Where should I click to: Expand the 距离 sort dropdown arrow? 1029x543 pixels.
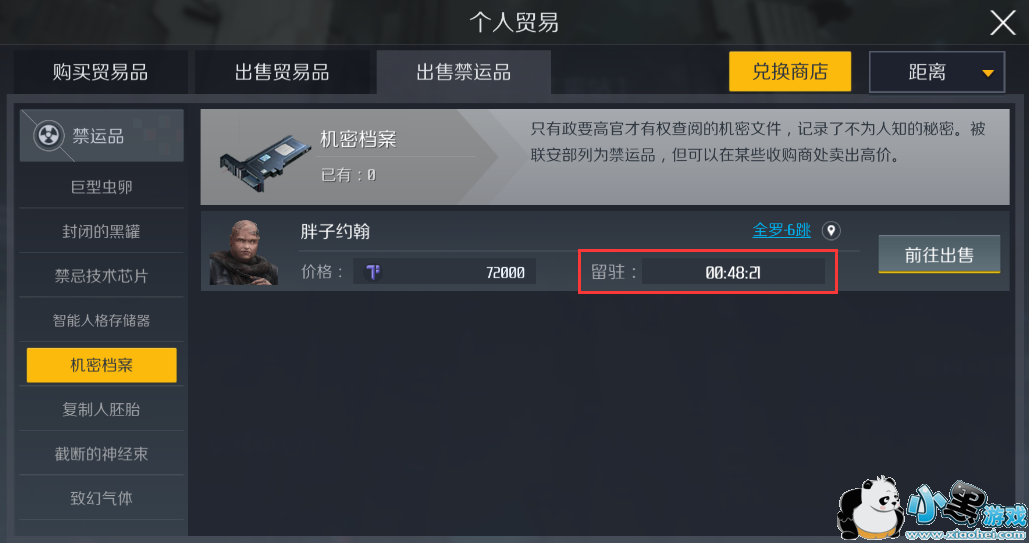pyautogui.click(x=988, y=73)
